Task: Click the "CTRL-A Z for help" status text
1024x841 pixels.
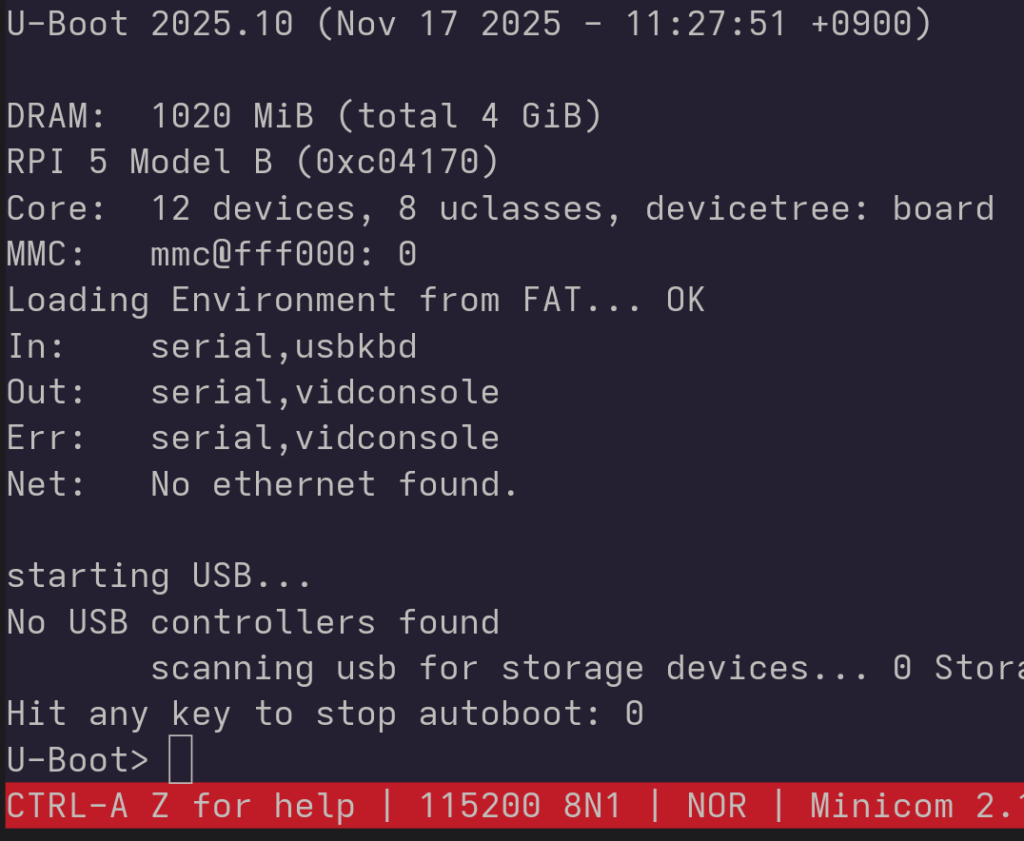Action: click(x=180, y=806)
